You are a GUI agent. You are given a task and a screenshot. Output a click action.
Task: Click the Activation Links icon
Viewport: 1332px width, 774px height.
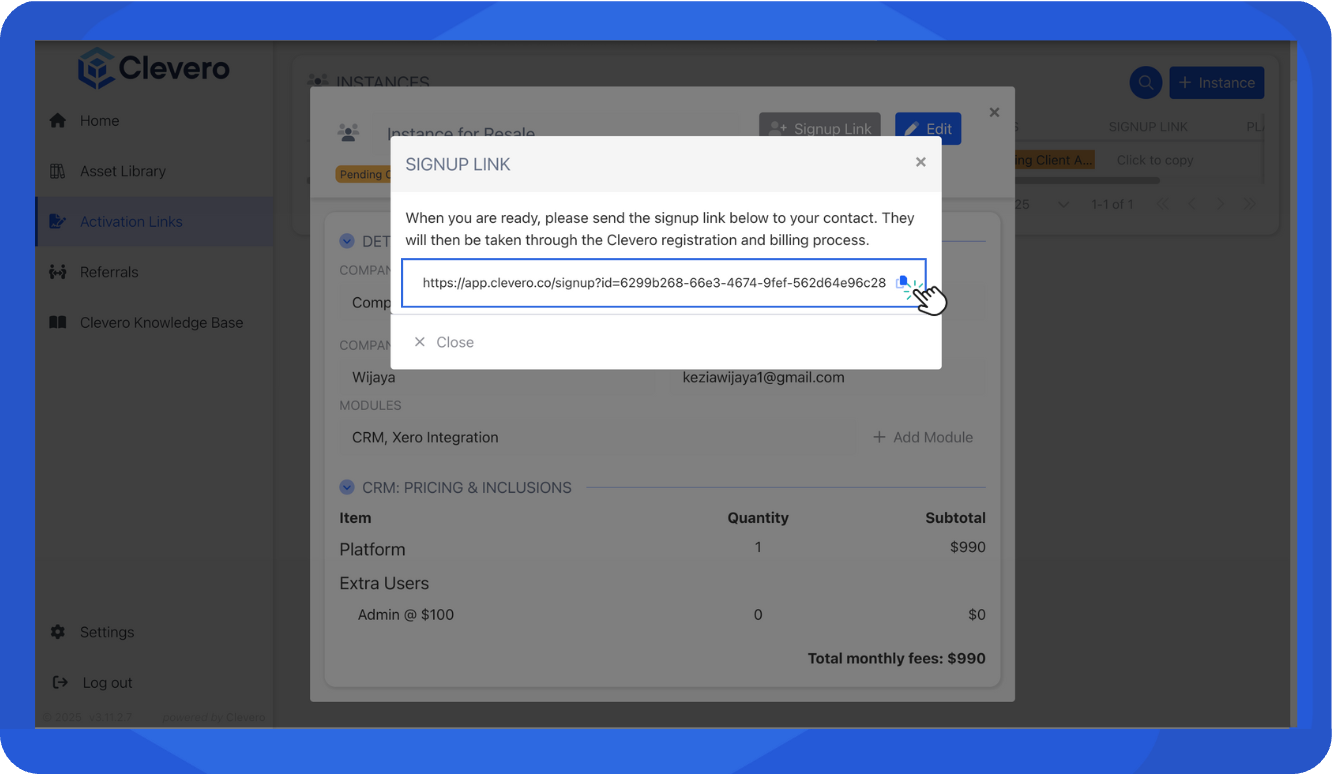[58, 222]
